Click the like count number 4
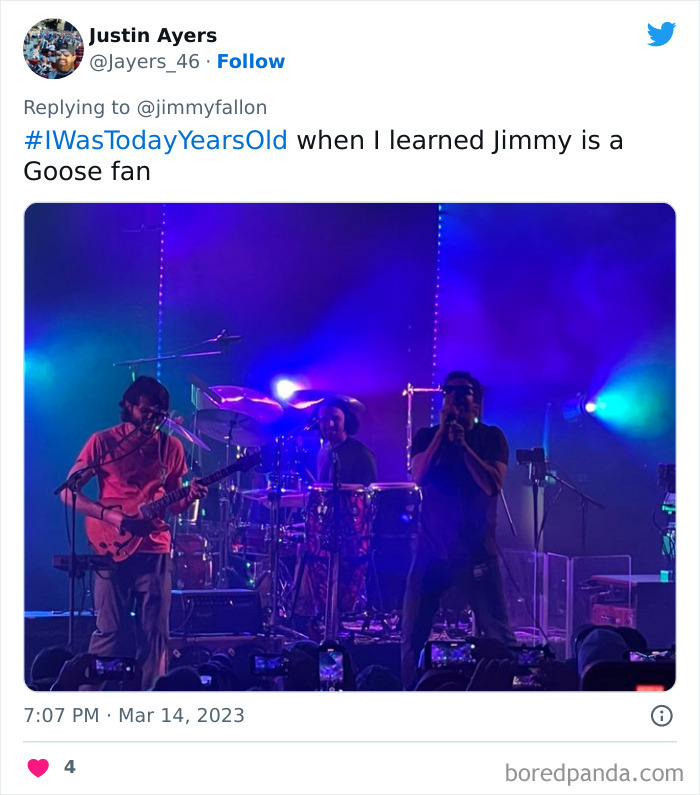 pos(69,767)
